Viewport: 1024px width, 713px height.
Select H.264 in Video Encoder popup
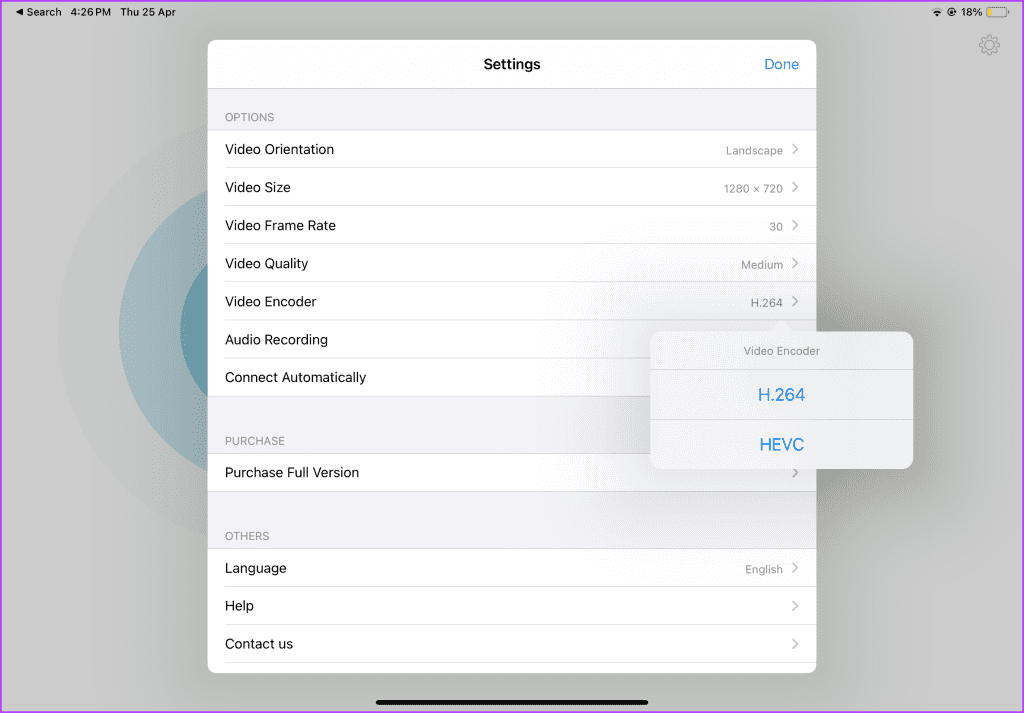[781, 394]
